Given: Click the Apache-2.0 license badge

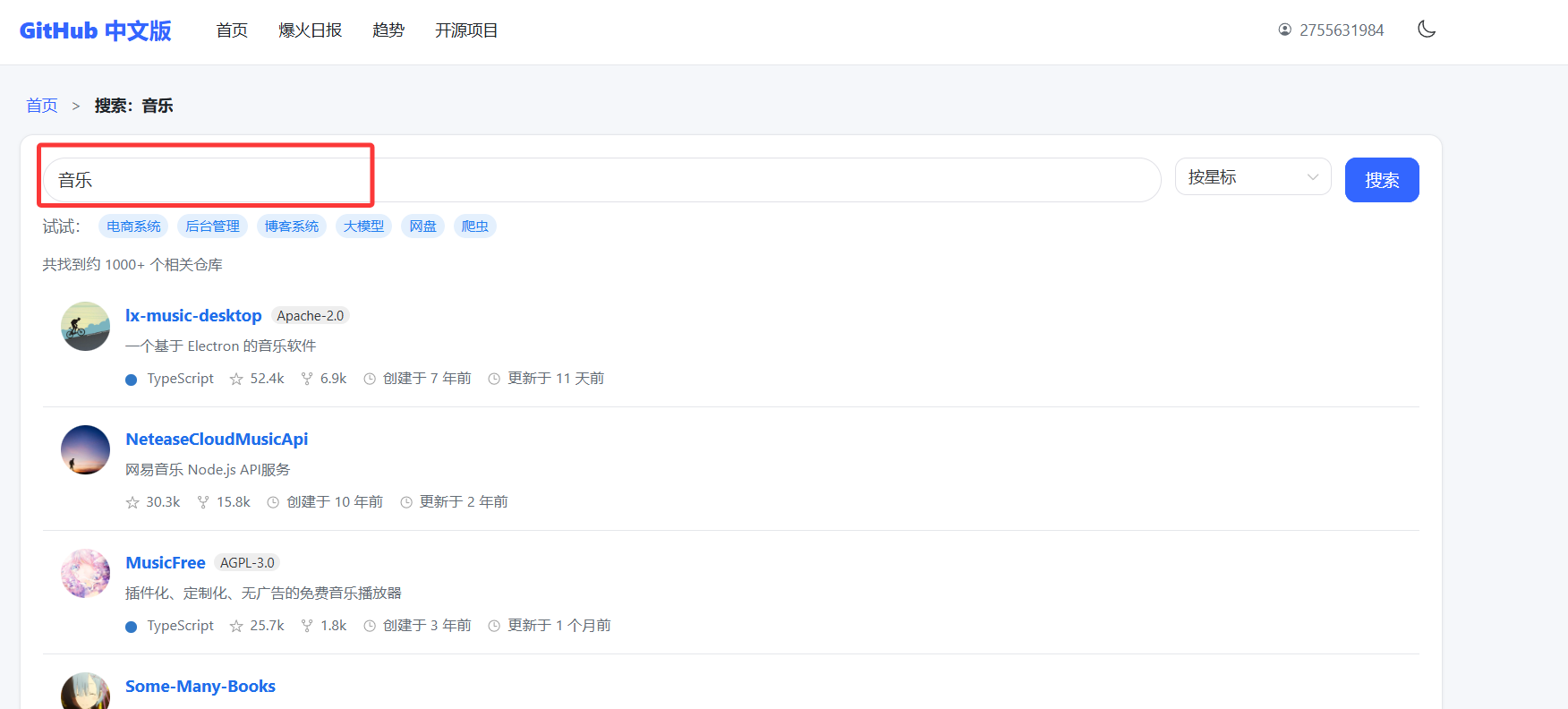Looking at the screenshot, I should click(310, 315).
